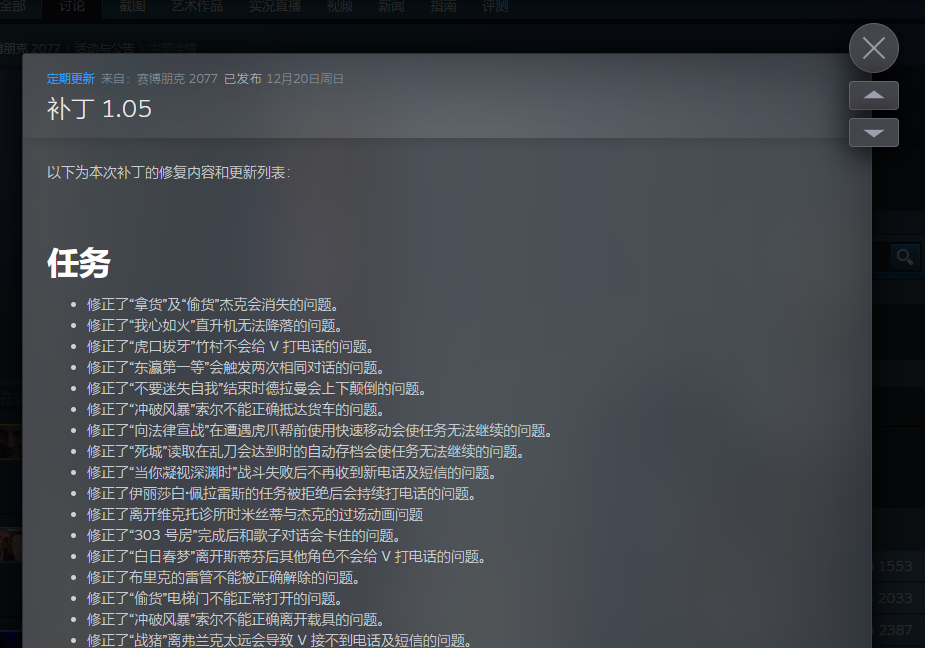
Task: Click the line about “当你凝视深渊时”战斗失败
Action: (293, 473)
